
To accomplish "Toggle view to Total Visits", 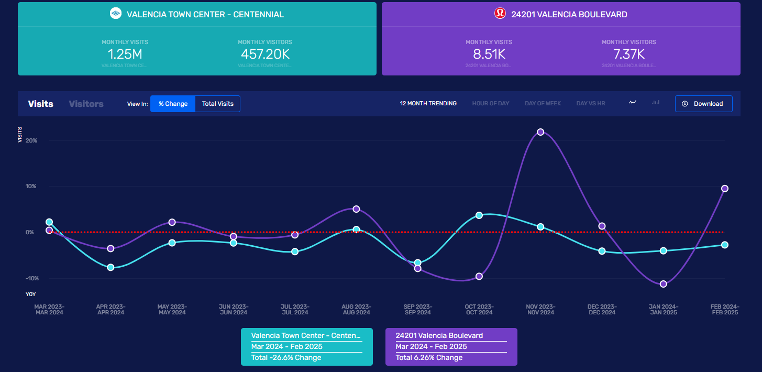I will click(x=218, y=104).
